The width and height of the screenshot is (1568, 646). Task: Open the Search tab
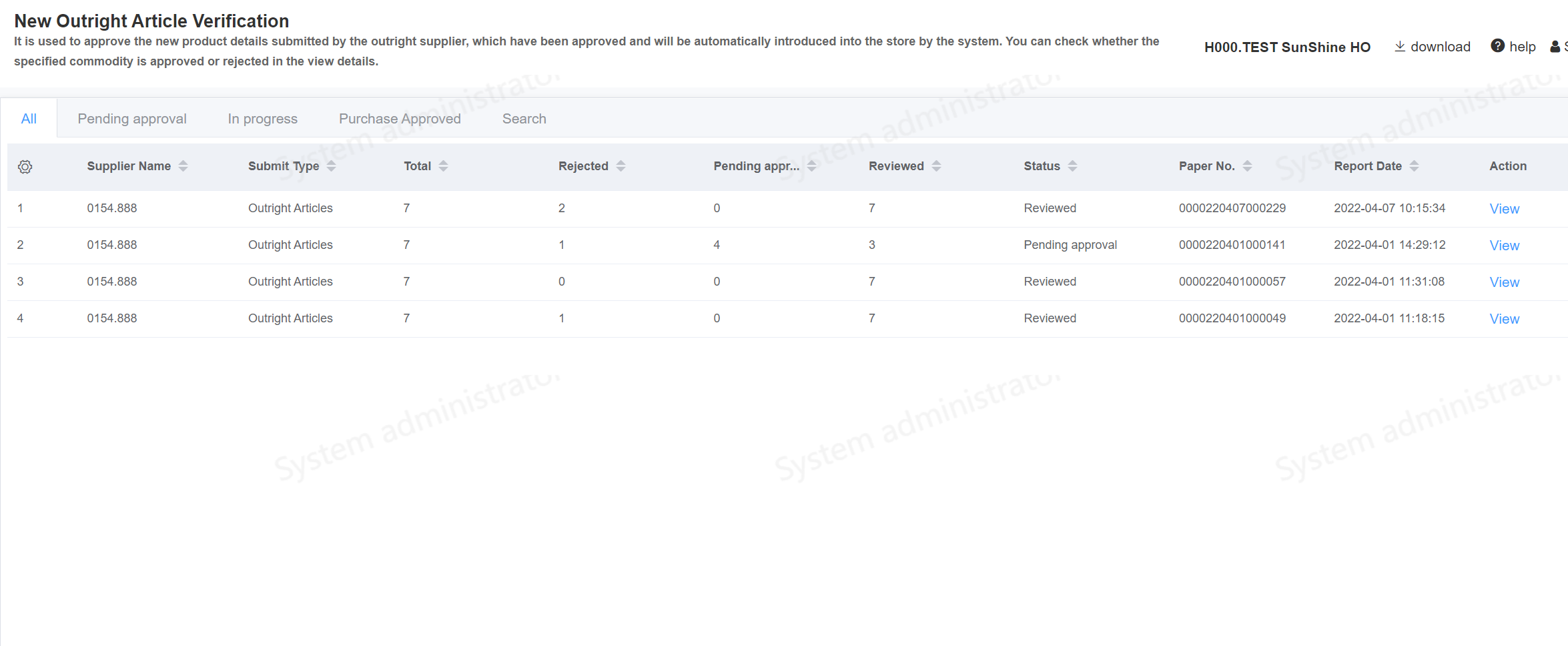[524, 119]
